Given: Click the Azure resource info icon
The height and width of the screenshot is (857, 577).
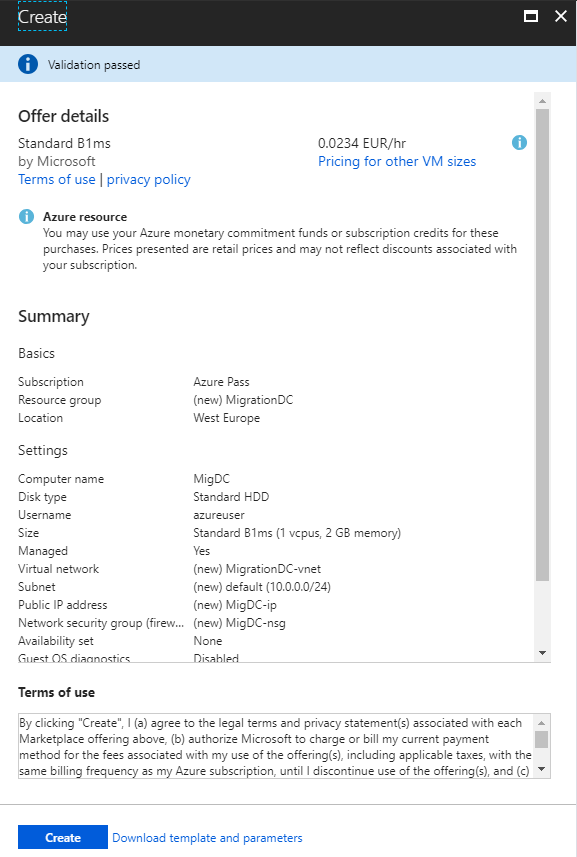Looking at the screenshot, I should click(26, 216).
